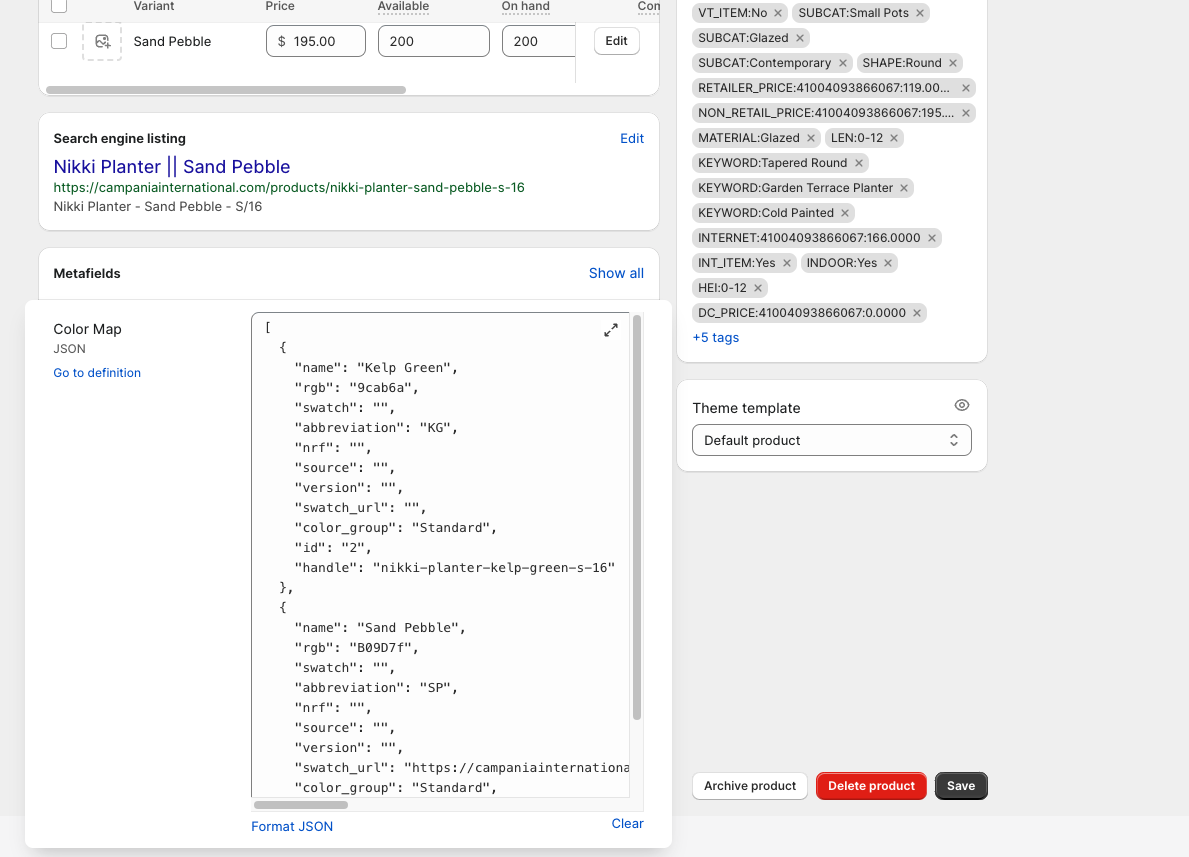The height and width of the screenshot is (857, 1189).
Task: Open the Theme template dropdown
Action: (831, 440)
